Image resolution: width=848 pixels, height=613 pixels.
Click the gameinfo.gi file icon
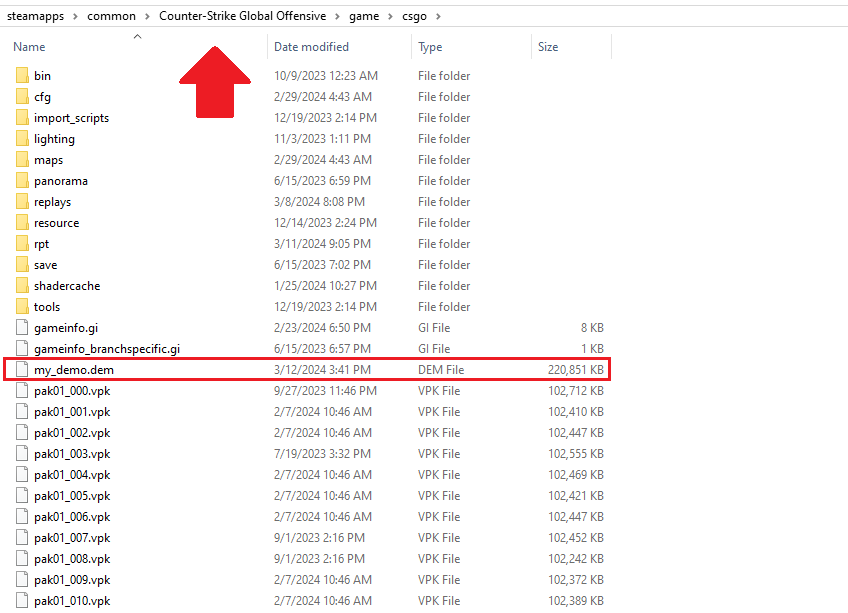21,327
